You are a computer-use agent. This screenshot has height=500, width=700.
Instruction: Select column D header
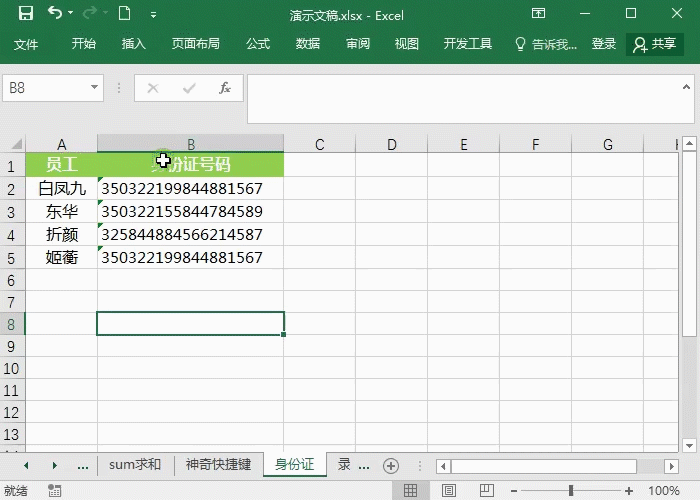point(392,144)
